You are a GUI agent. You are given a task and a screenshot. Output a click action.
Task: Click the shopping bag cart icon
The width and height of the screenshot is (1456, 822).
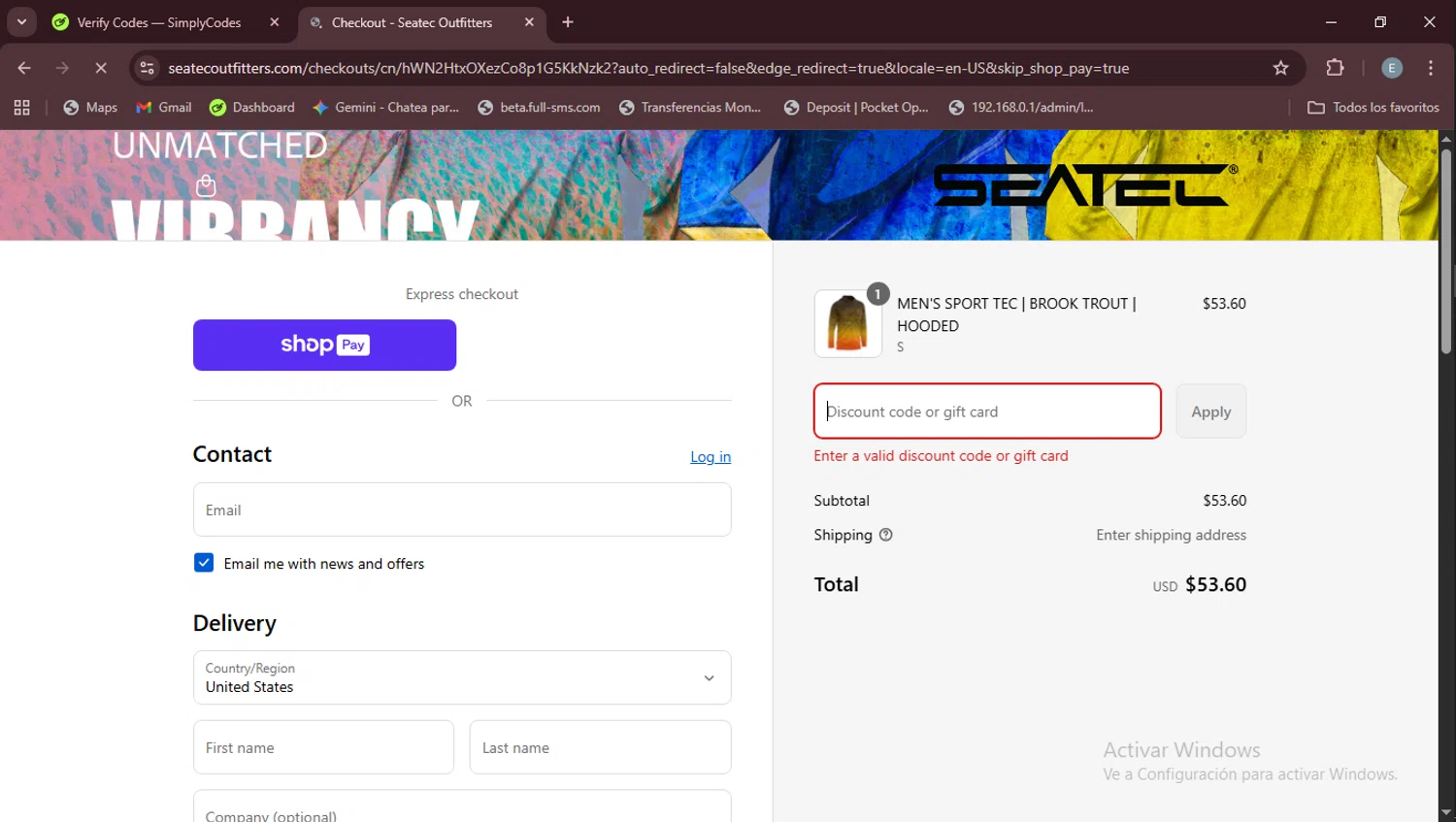click(206, 185)
